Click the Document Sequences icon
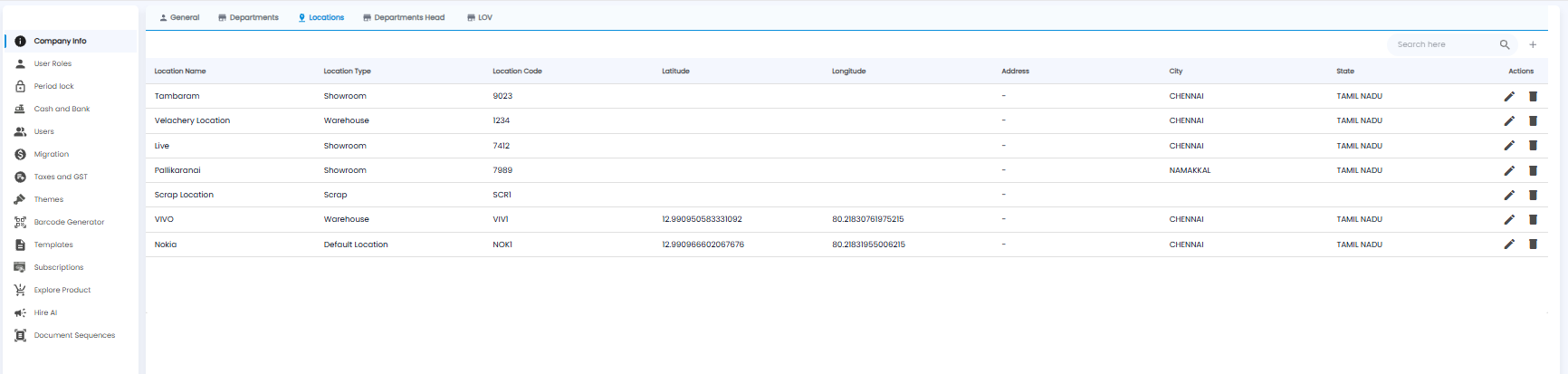The image size is (1568, 374). click(20, 335)
